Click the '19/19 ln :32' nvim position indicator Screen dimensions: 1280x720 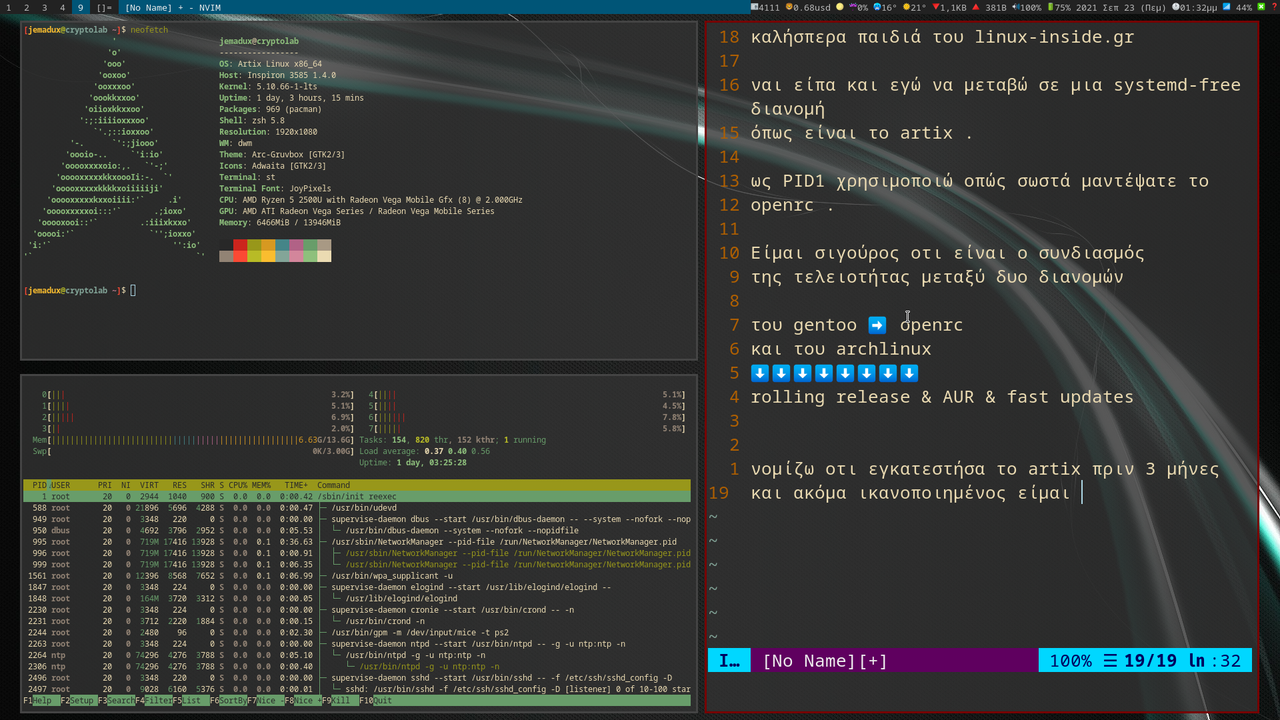(1182, 661)
